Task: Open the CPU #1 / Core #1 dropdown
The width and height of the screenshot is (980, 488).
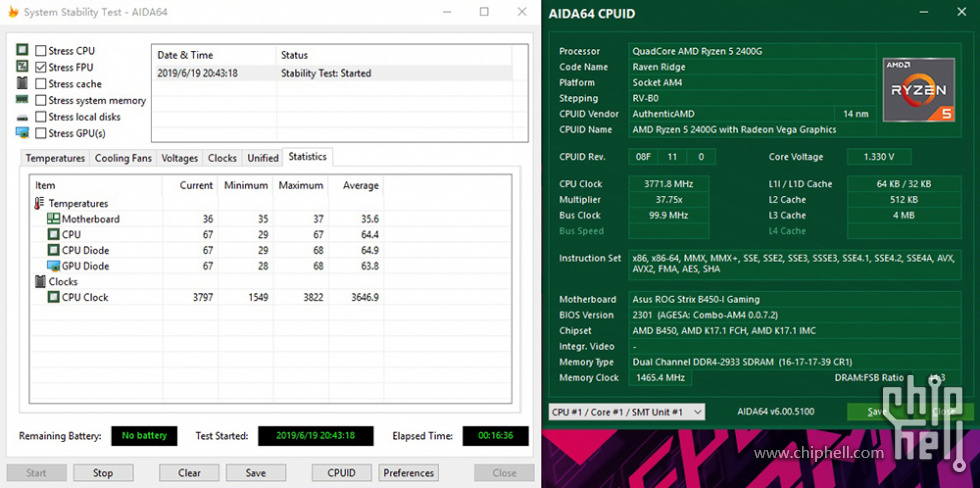Action: (x=626, y=412)
